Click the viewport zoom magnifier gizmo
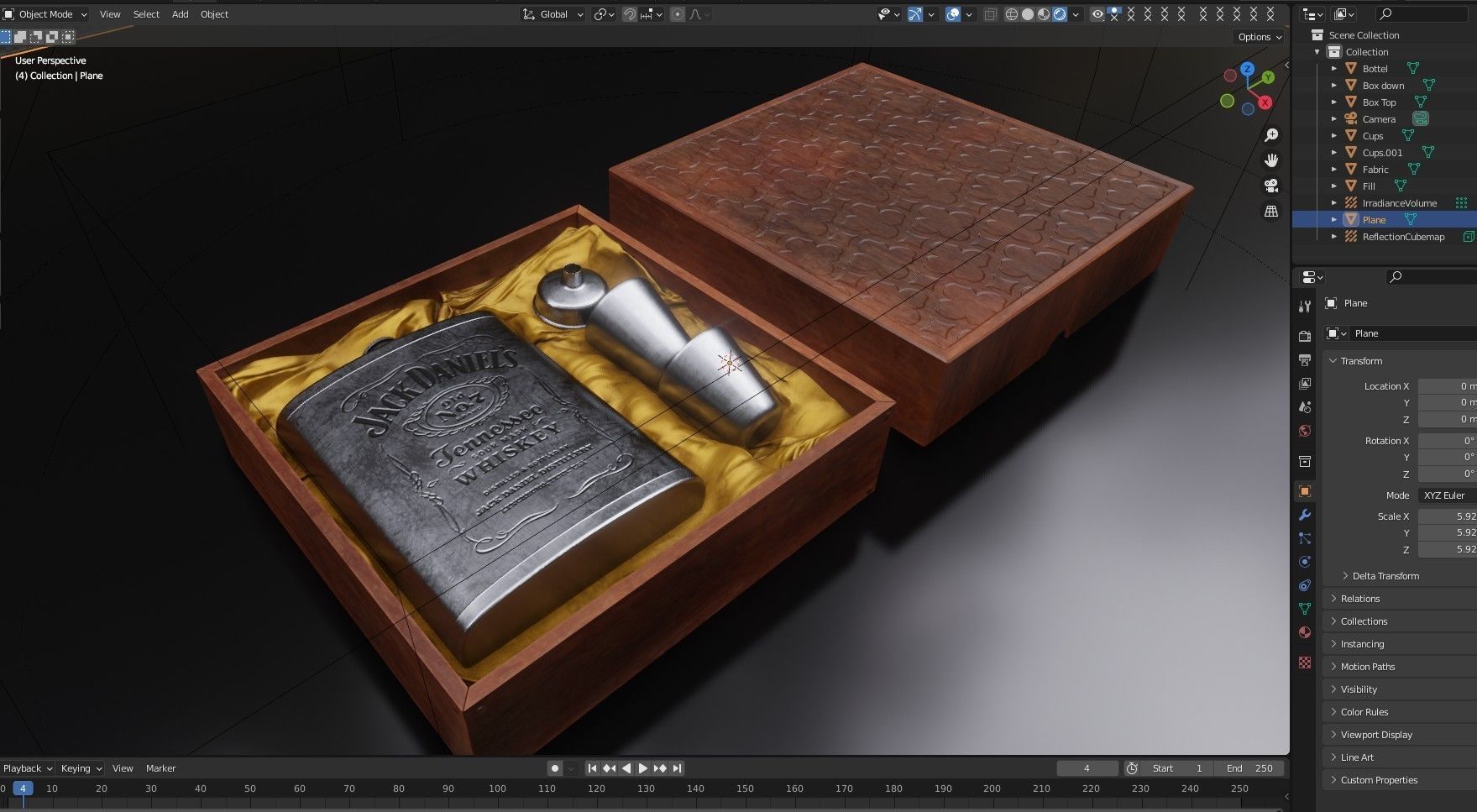Viewport: 1477px width, 812px height. coord(1271,135)
